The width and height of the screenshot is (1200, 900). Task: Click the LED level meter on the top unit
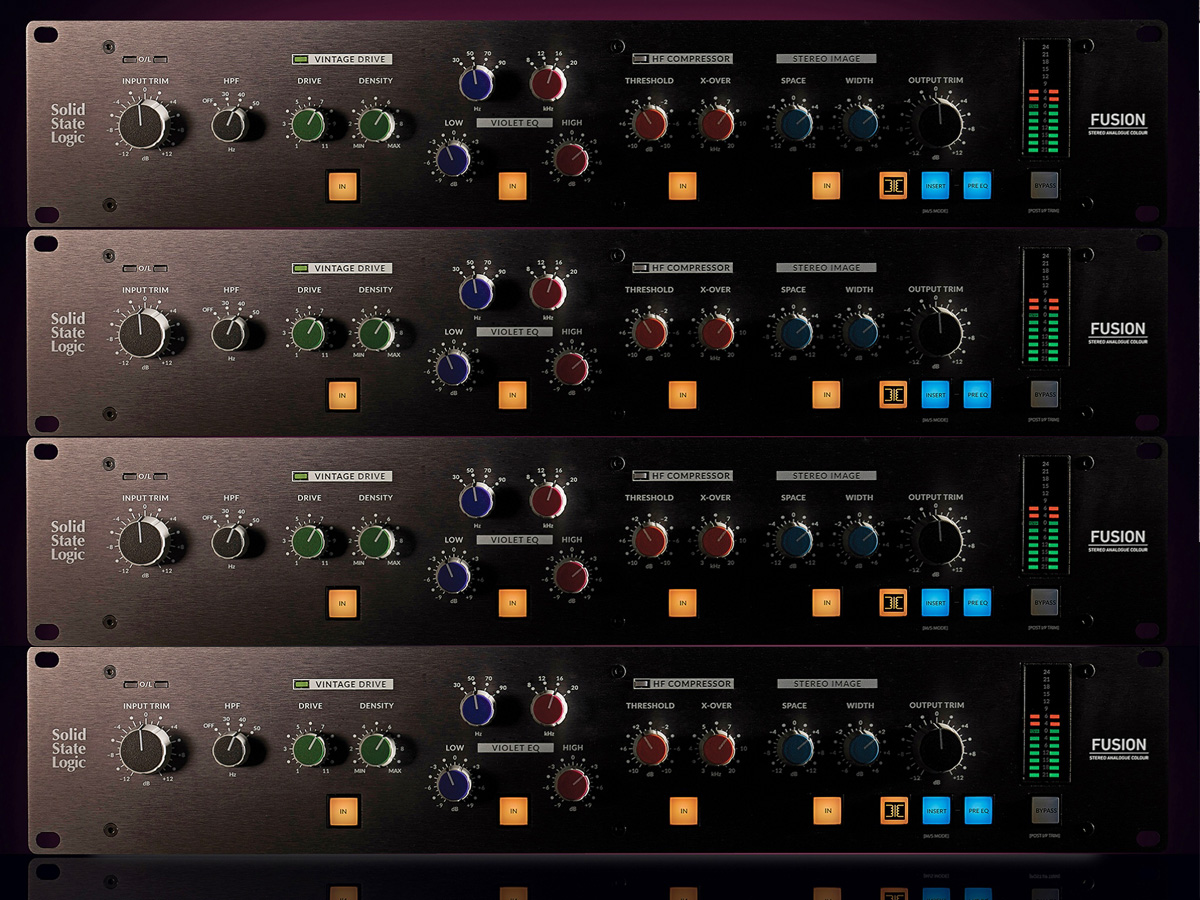coord(1044,100)
